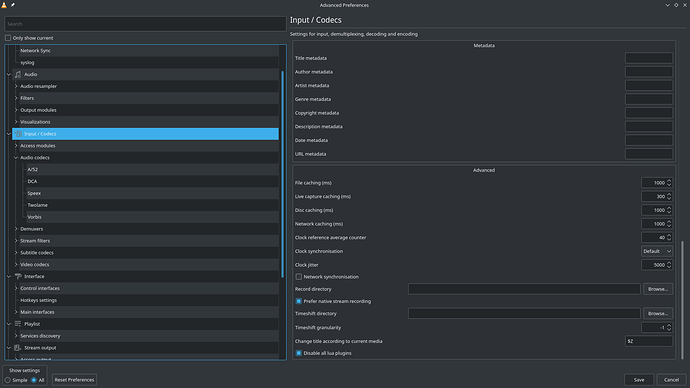690x388 pixels.
Task: Click the Playlist category icon
Action: tap(18, 324)
